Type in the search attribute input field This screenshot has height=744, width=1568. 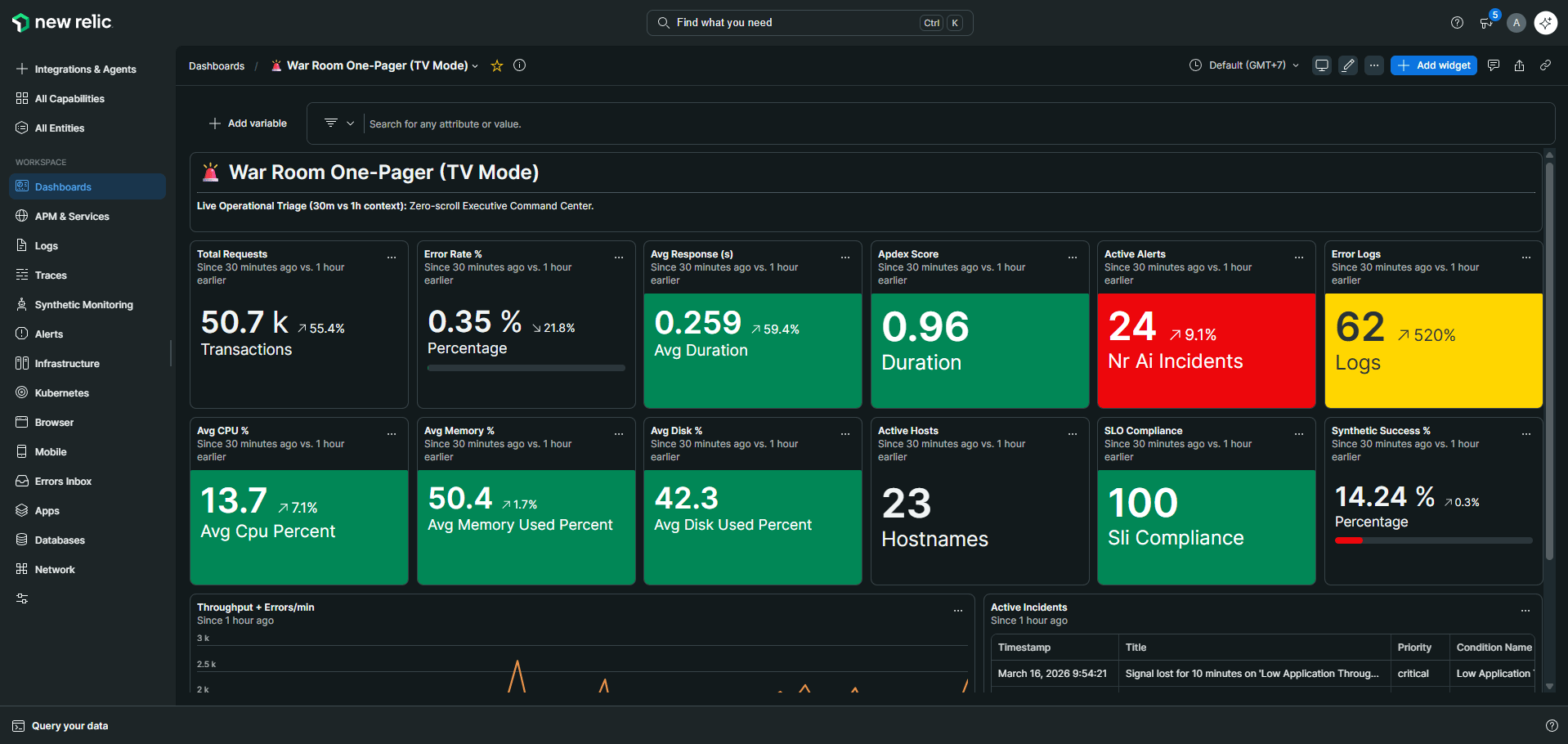572,123
